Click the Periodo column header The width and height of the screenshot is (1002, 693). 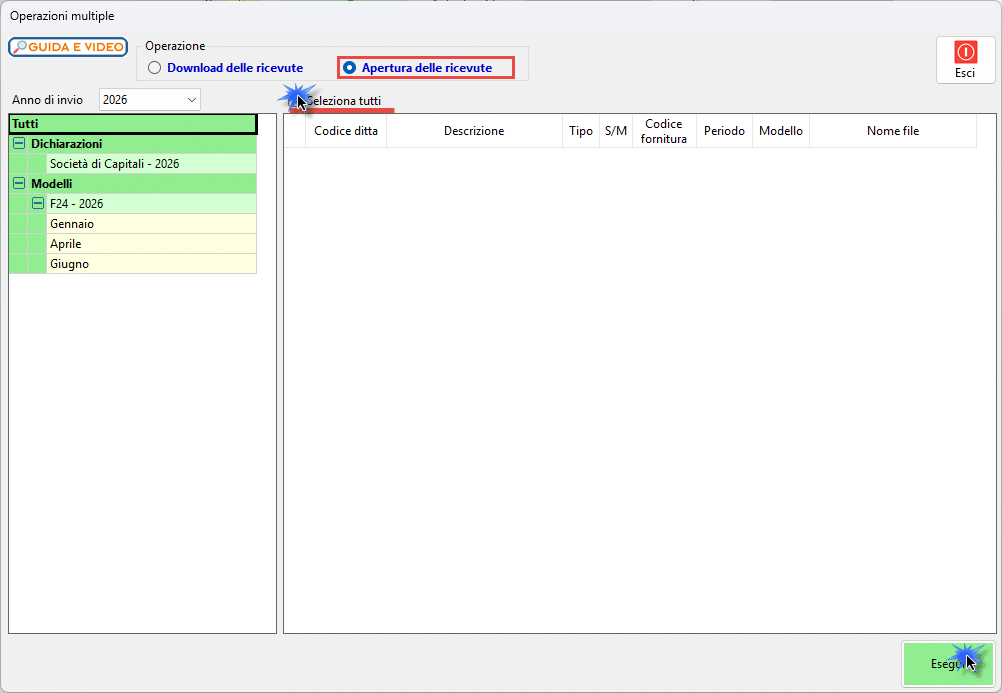[x=724, y=131]
